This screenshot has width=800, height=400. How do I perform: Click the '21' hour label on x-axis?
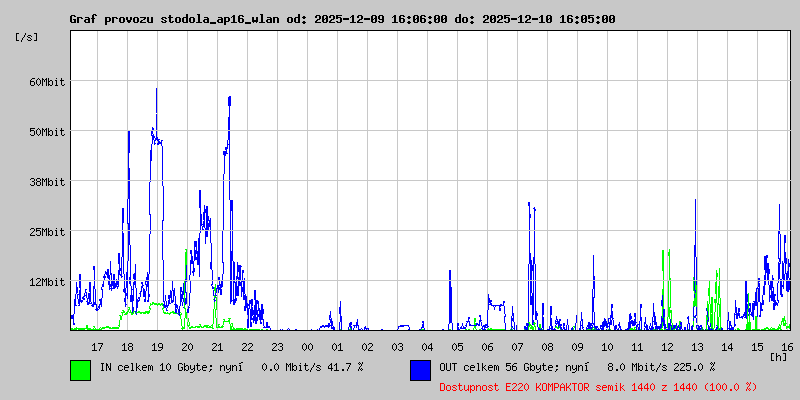tap(217, 347)
